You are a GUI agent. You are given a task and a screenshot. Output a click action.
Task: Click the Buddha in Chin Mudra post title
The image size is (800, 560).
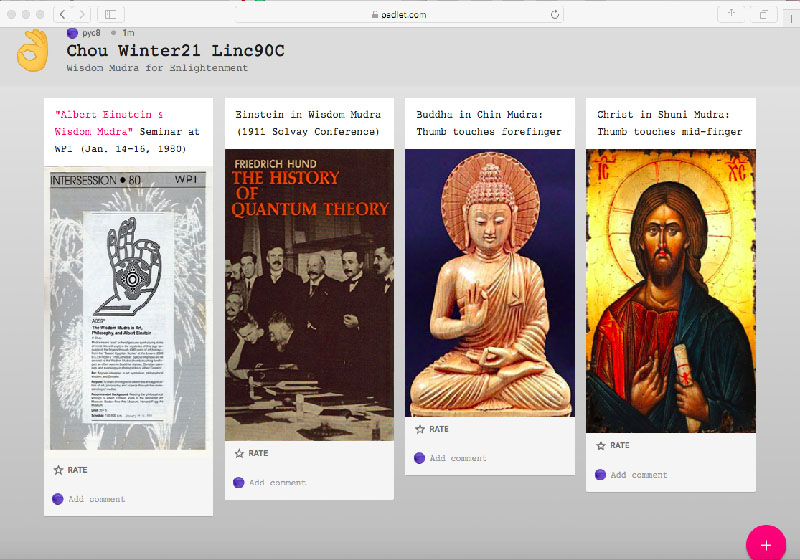click(489, 123)
